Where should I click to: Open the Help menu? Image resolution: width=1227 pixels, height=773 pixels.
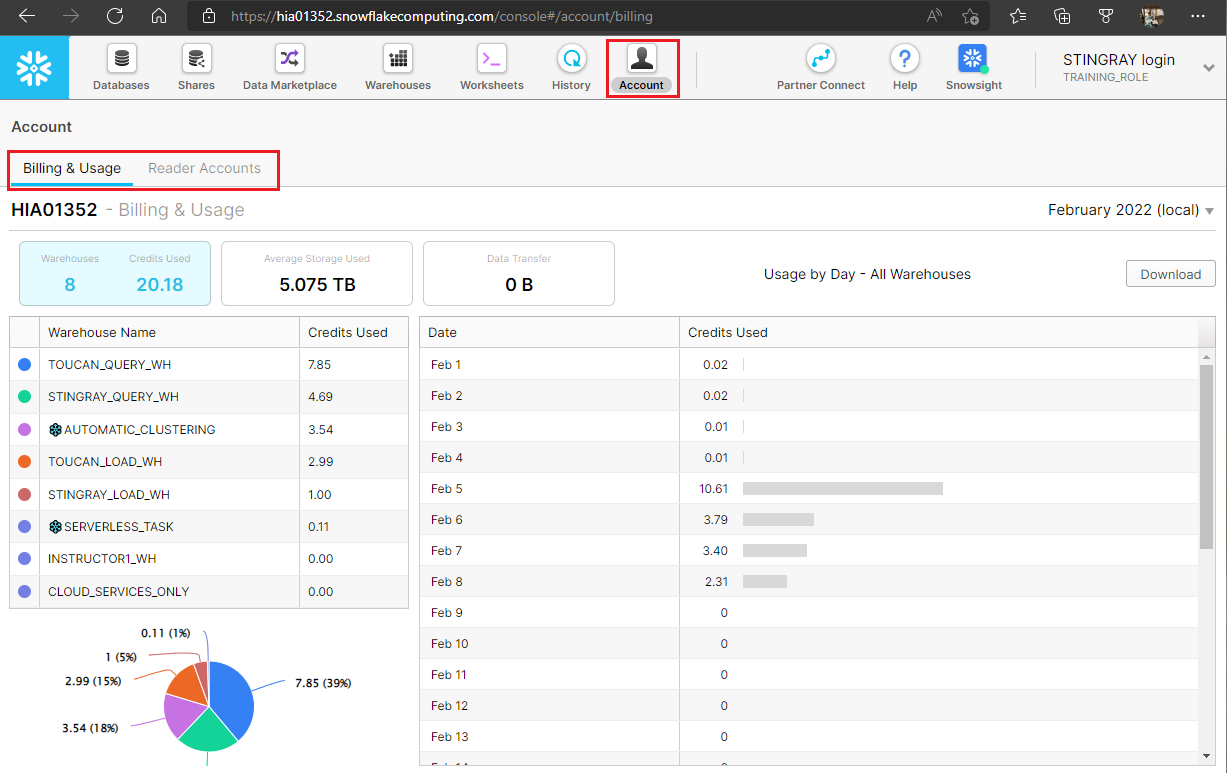pyautogui.click(x=904, y=68)
